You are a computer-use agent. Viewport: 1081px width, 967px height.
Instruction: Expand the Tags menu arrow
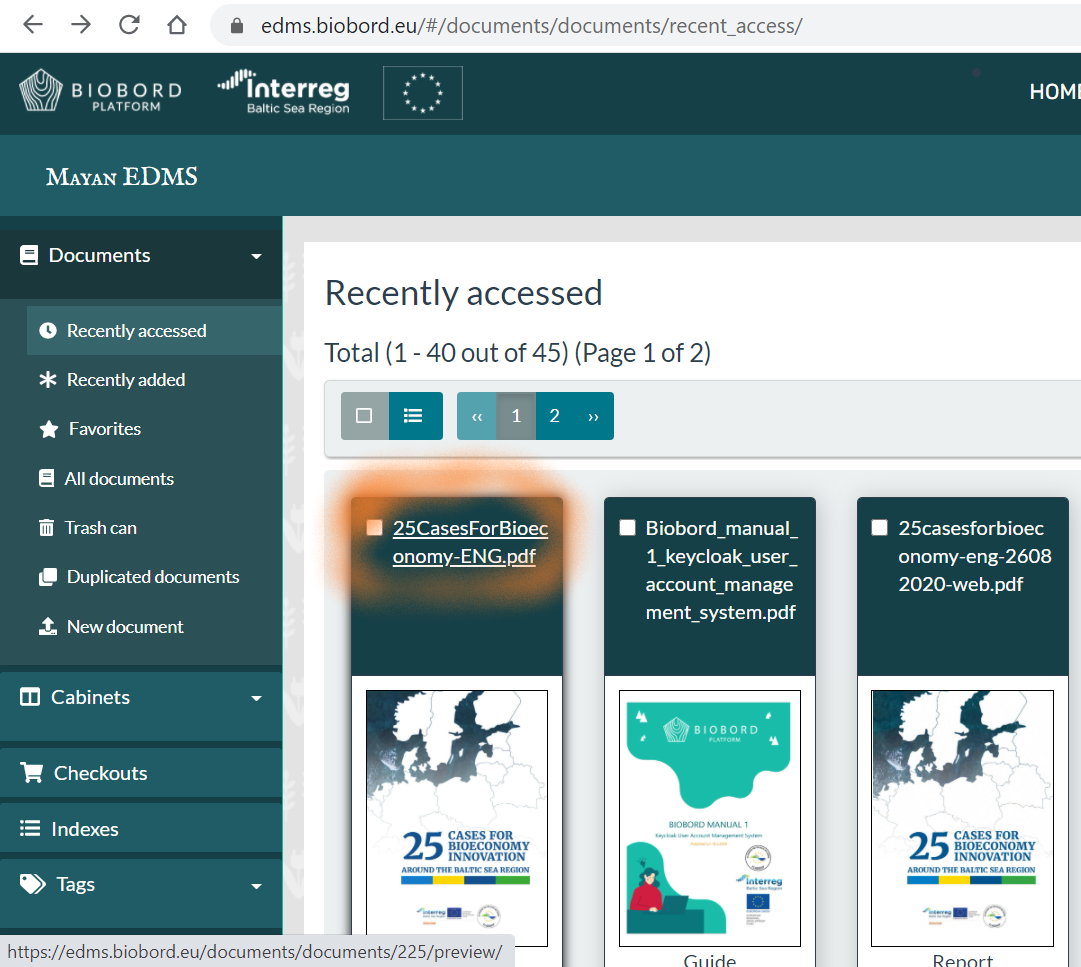pyautogui.click(x=256, y=886)
